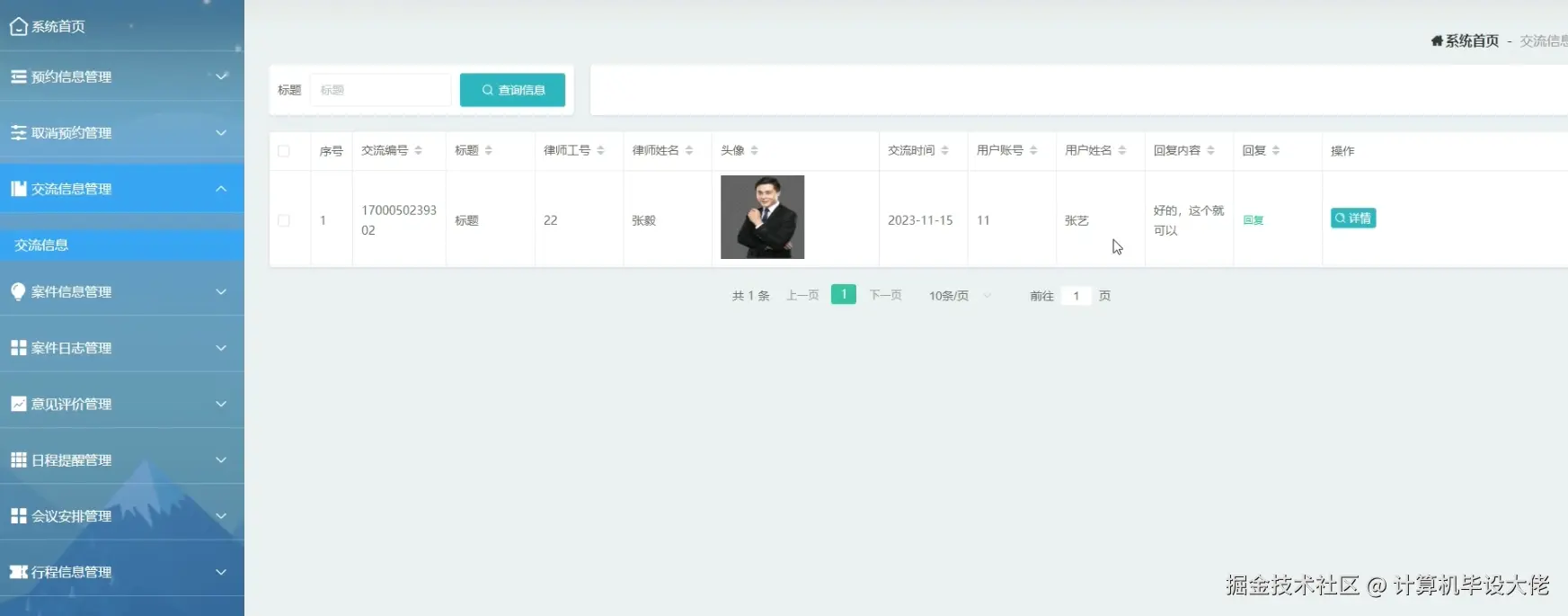This screenshot has width=1568, height=616.
Task: Click the 详情 button in row 1
Action: pyautogui.click(x=1353, y=219)
